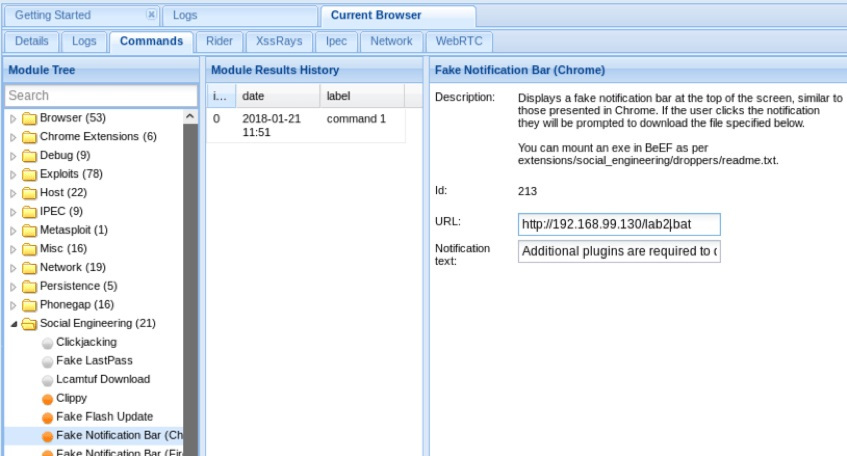
Task: Expand the Network (19) node
Action: [13, 268]
